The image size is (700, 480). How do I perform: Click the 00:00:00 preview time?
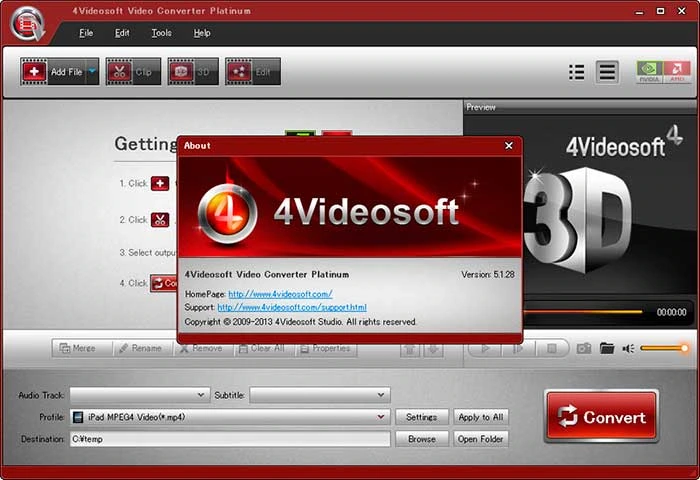(x=671, y=312)
